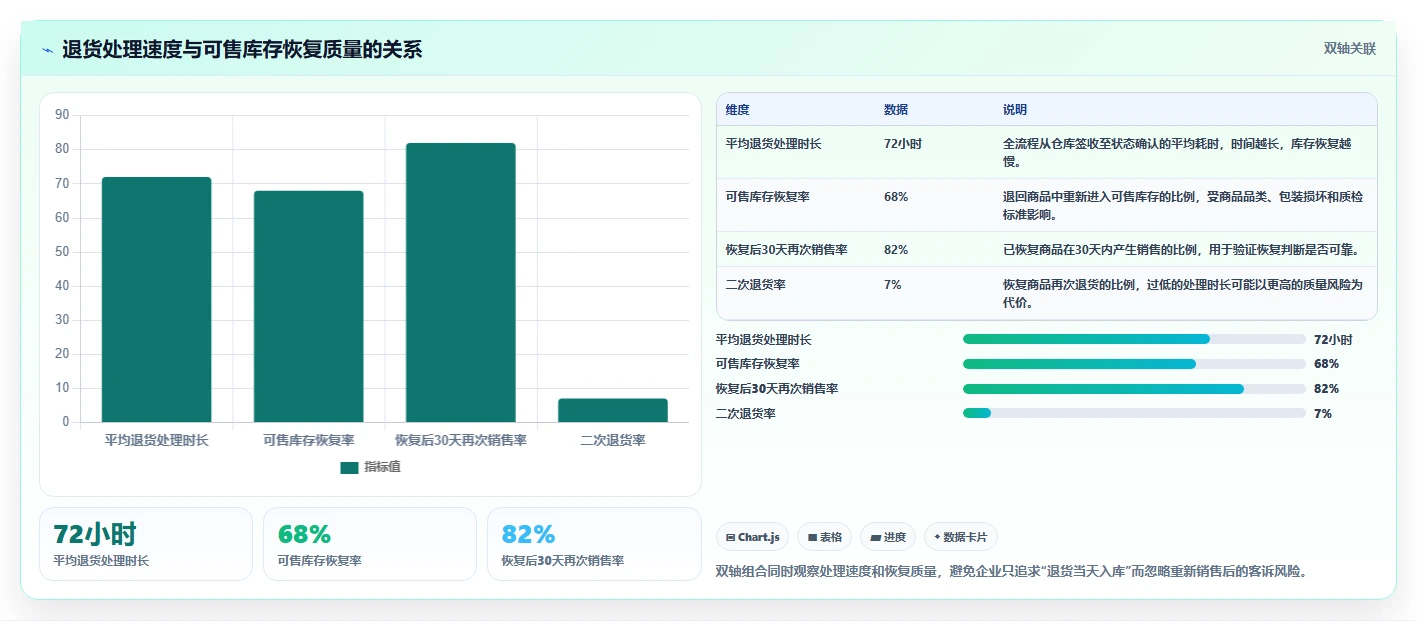Open the 72小时 average processing data card
Image resolution: width=1417 pixels, height=621 pixels.
coord(146,544)
